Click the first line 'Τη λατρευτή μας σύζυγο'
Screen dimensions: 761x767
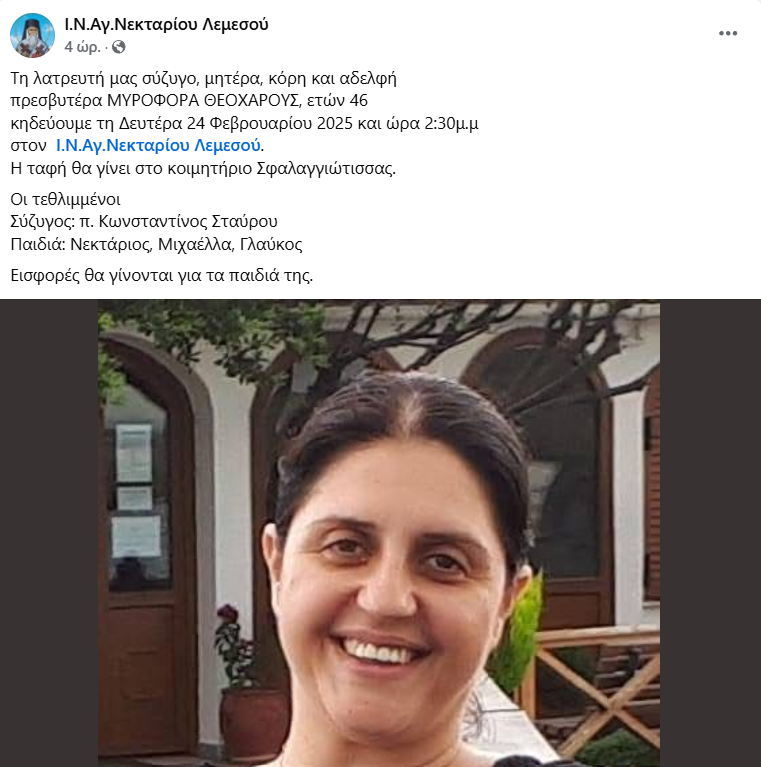tap(203, 78)
